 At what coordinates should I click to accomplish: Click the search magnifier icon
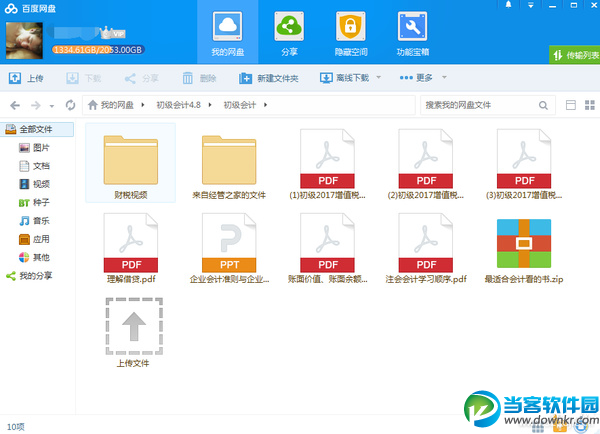click(x=543, y=105)
